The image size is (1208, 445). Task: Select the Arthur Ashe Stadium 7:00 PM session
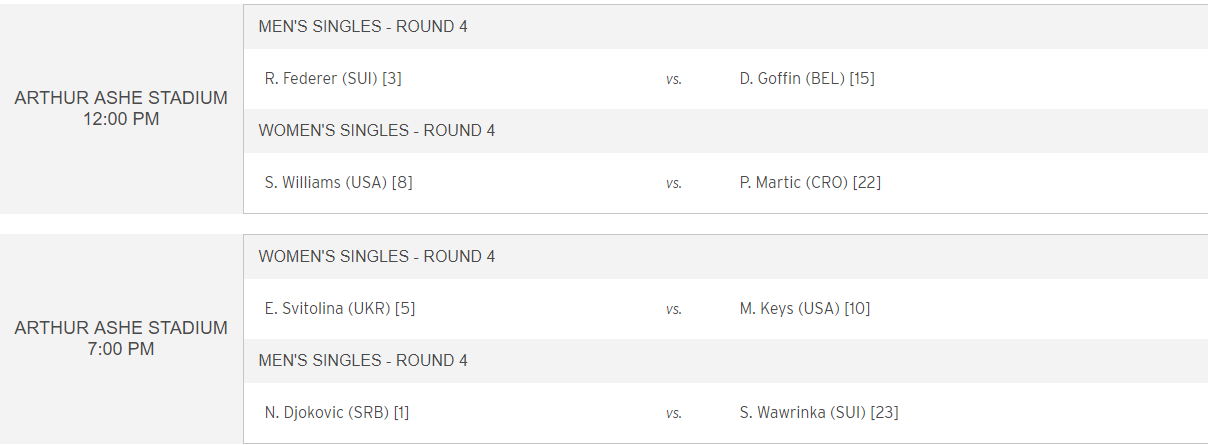pyautogui.click(x=121, y=339)
